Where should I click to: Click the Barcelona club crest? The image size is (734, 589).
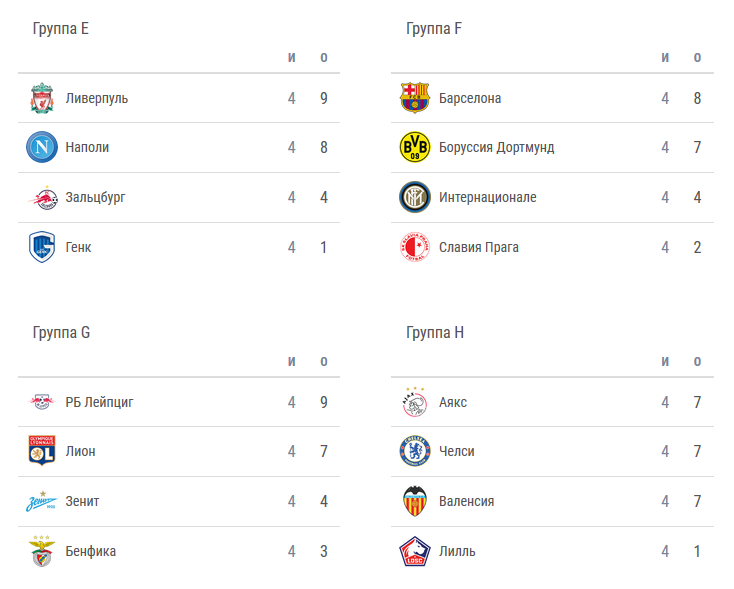point(414,98)
